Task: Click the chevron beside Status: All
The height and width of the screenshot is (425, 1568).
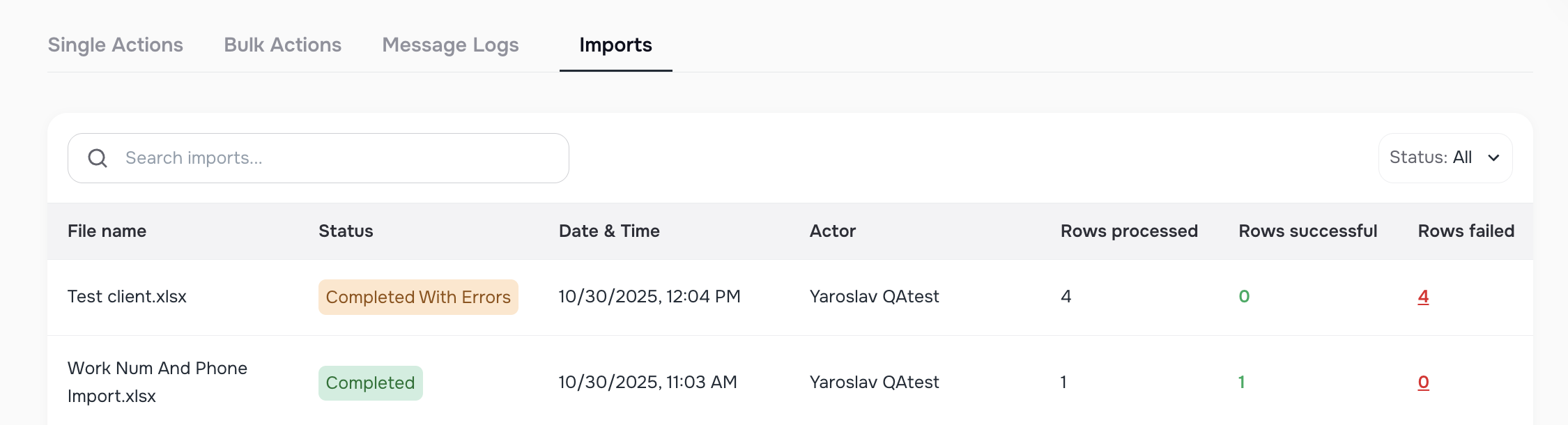Action: 1493,158
